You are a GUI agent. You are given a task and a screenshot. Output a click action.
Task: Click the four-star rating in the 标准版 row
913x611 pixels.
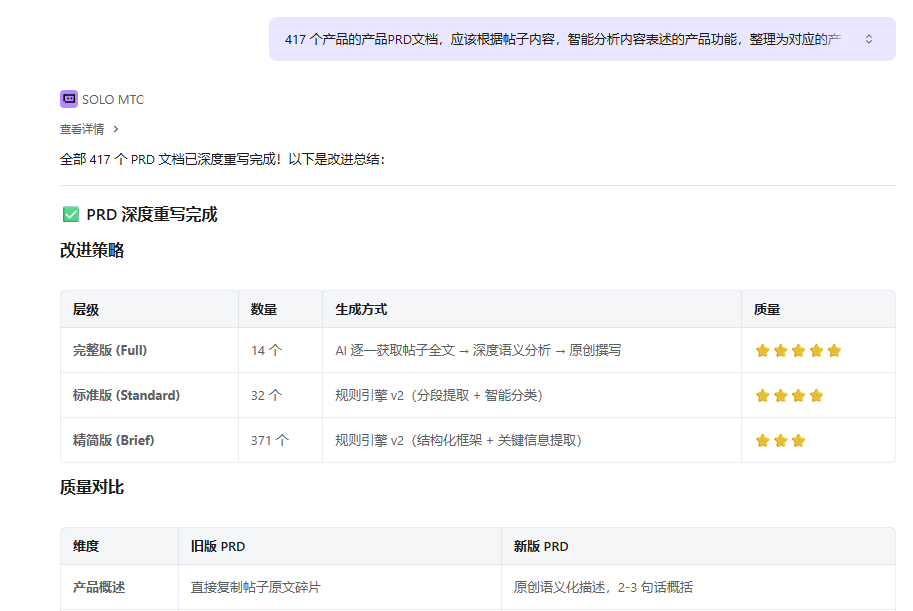coord(789,395)
